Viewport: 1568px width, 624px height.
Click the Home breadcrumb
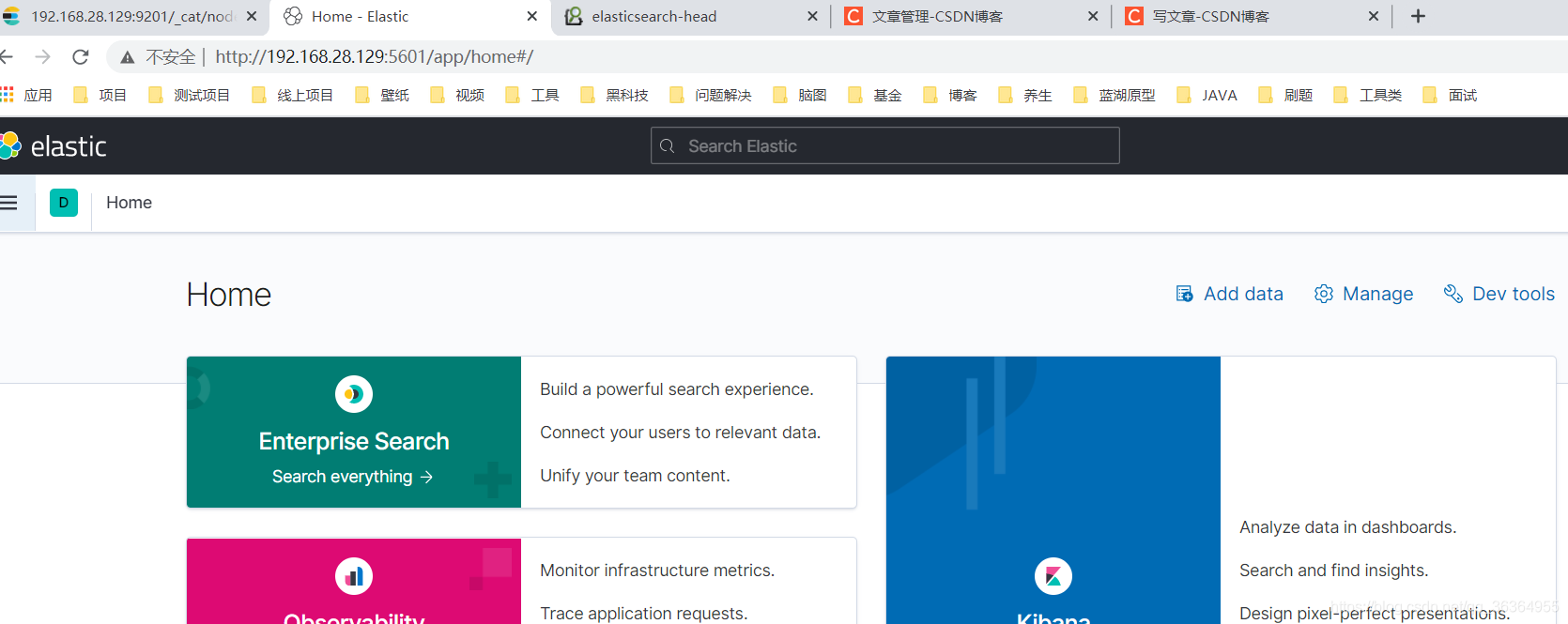point(129,203)
